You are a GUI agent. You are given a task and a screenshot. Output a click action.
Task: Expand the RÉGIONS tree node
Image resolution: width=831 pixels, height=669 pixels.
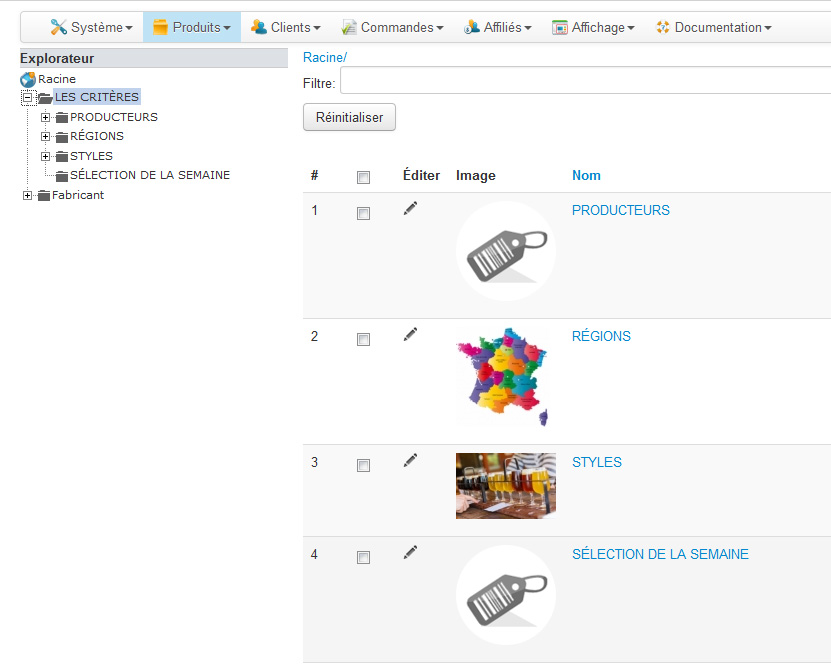coord(46,137)
